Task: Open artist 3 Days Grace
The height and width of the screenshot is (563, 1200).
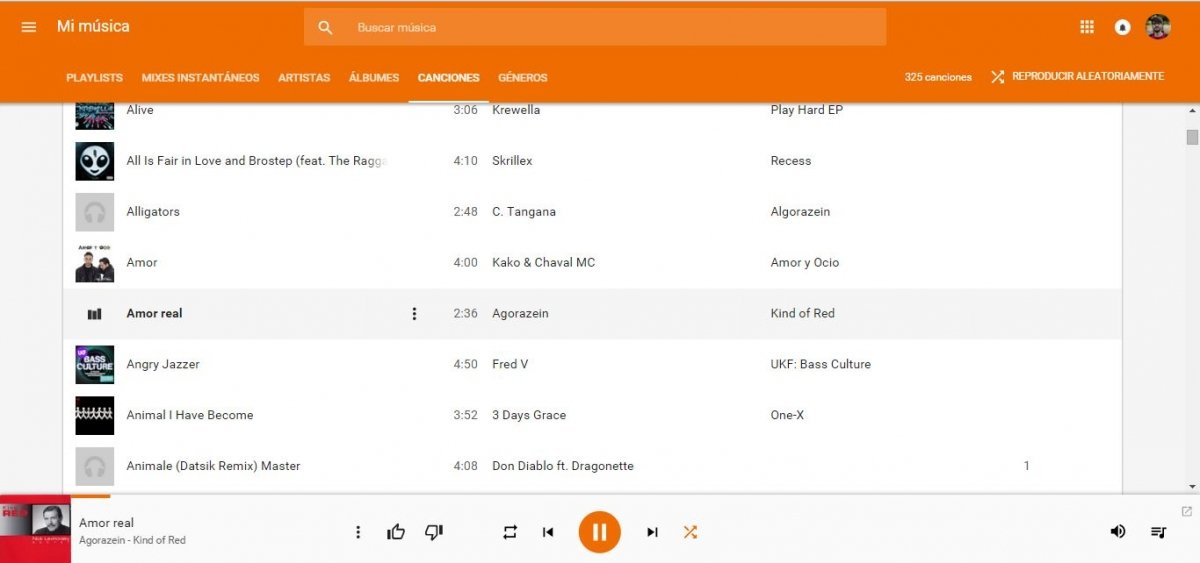Action: pyautogui.click(x=529, y=415)
